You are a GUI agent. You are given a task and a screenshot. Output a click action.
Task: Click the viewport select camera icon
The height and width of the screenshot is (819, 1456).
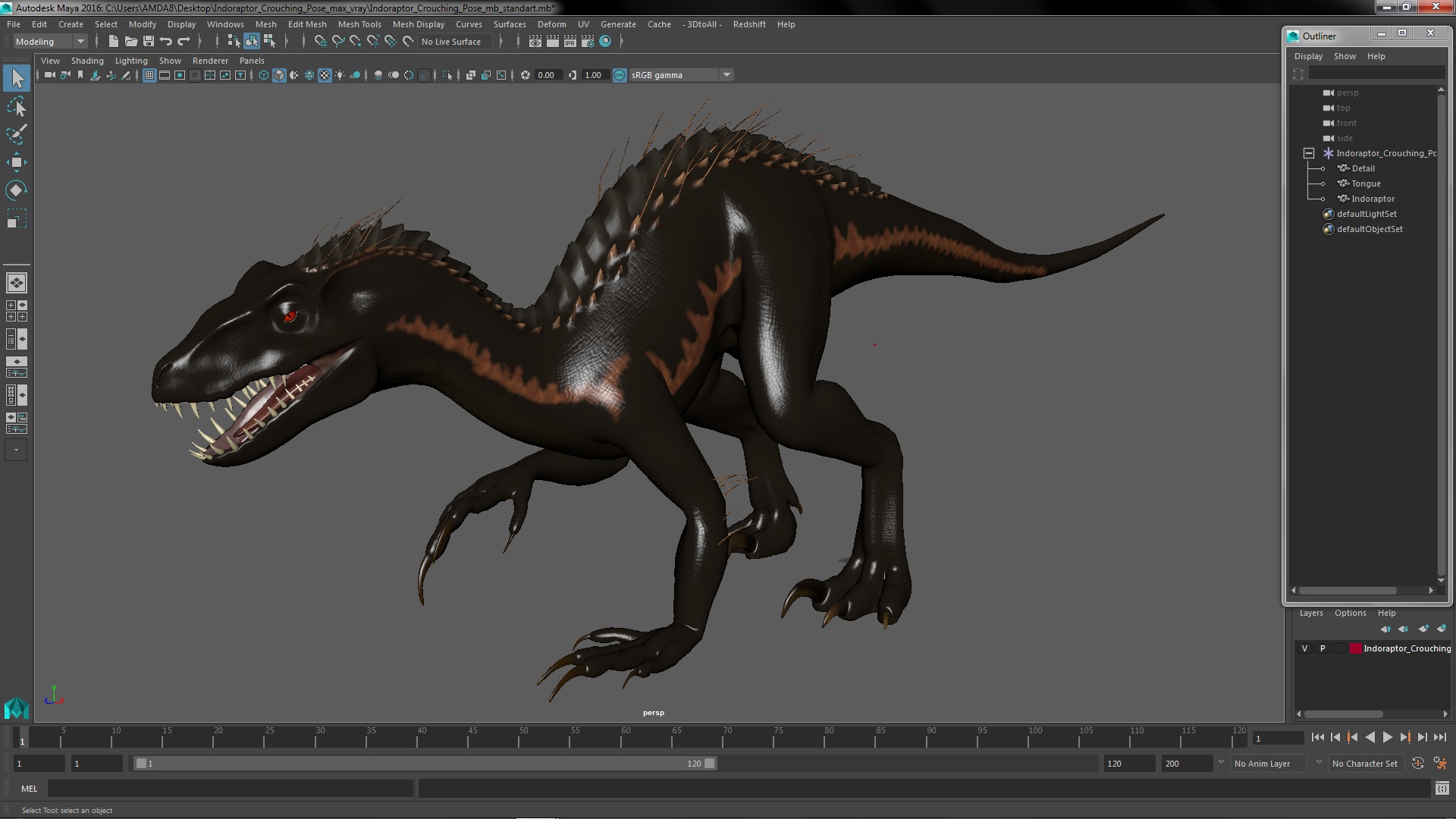(x=50, y=75)
